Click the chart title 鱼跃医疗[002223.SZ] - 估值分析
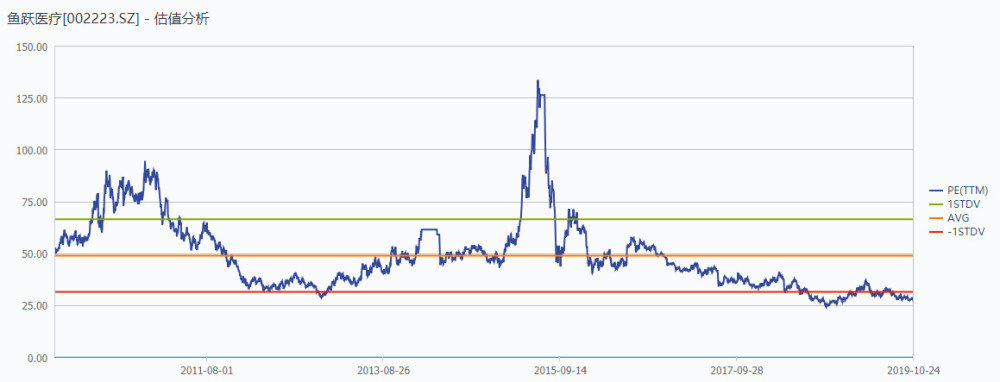 [108, 19]
